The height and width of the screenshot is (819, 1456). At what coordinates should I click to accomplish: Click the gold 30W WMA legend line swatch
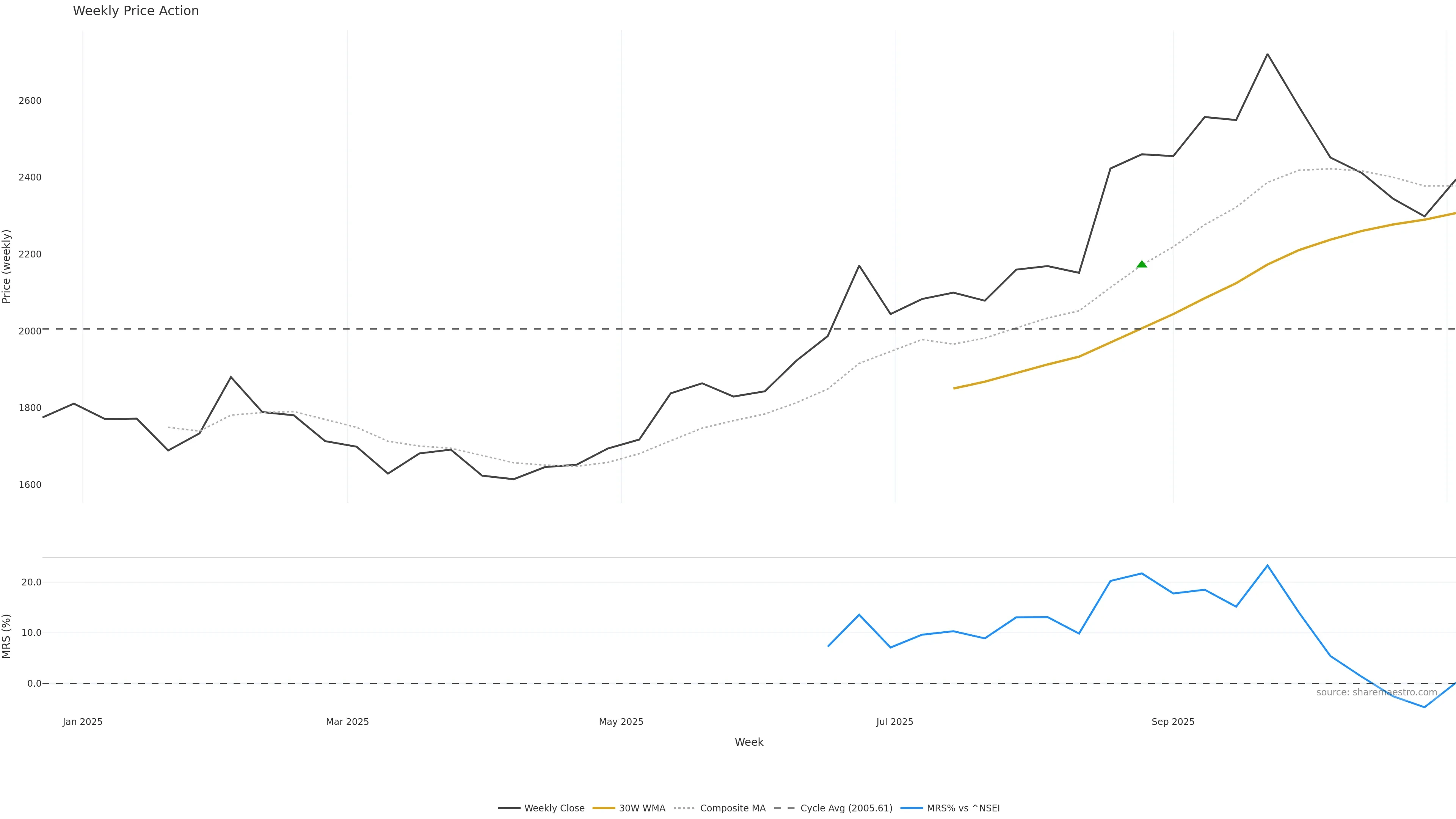pyautogui.click(x=604, y=808)
